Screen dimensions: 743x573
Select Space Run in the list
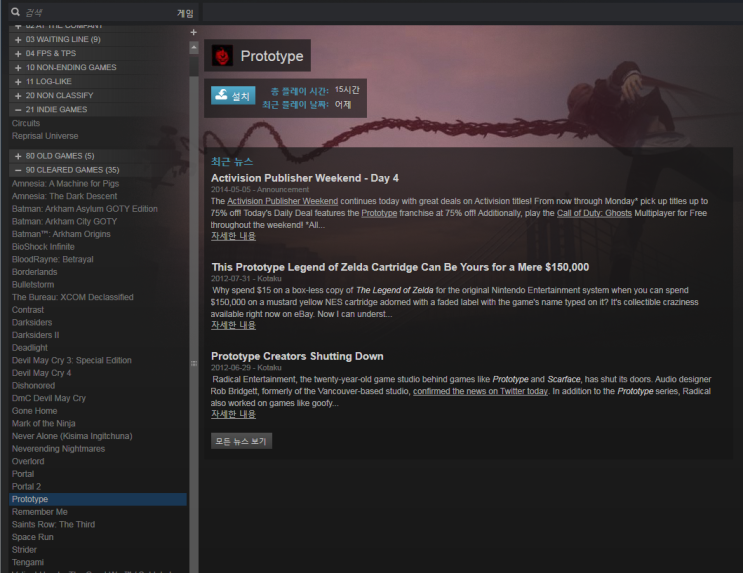33,537
